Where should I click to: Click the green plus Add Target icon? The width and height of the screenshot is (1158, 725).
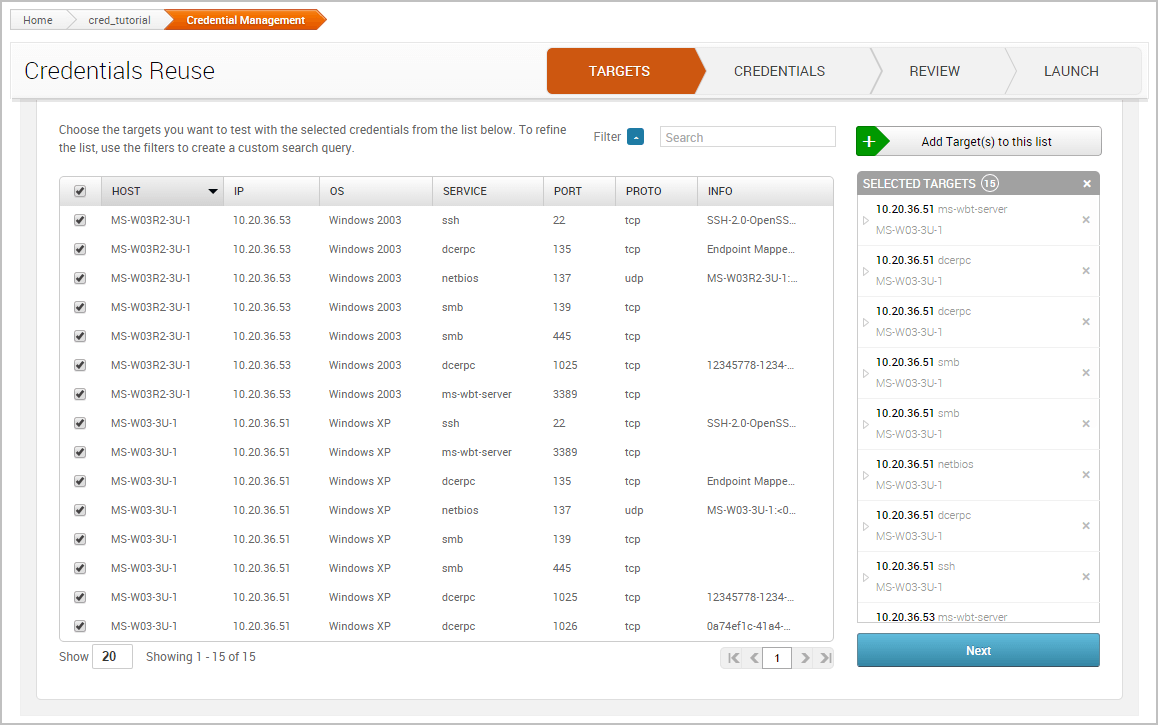[x=869, y=142]
